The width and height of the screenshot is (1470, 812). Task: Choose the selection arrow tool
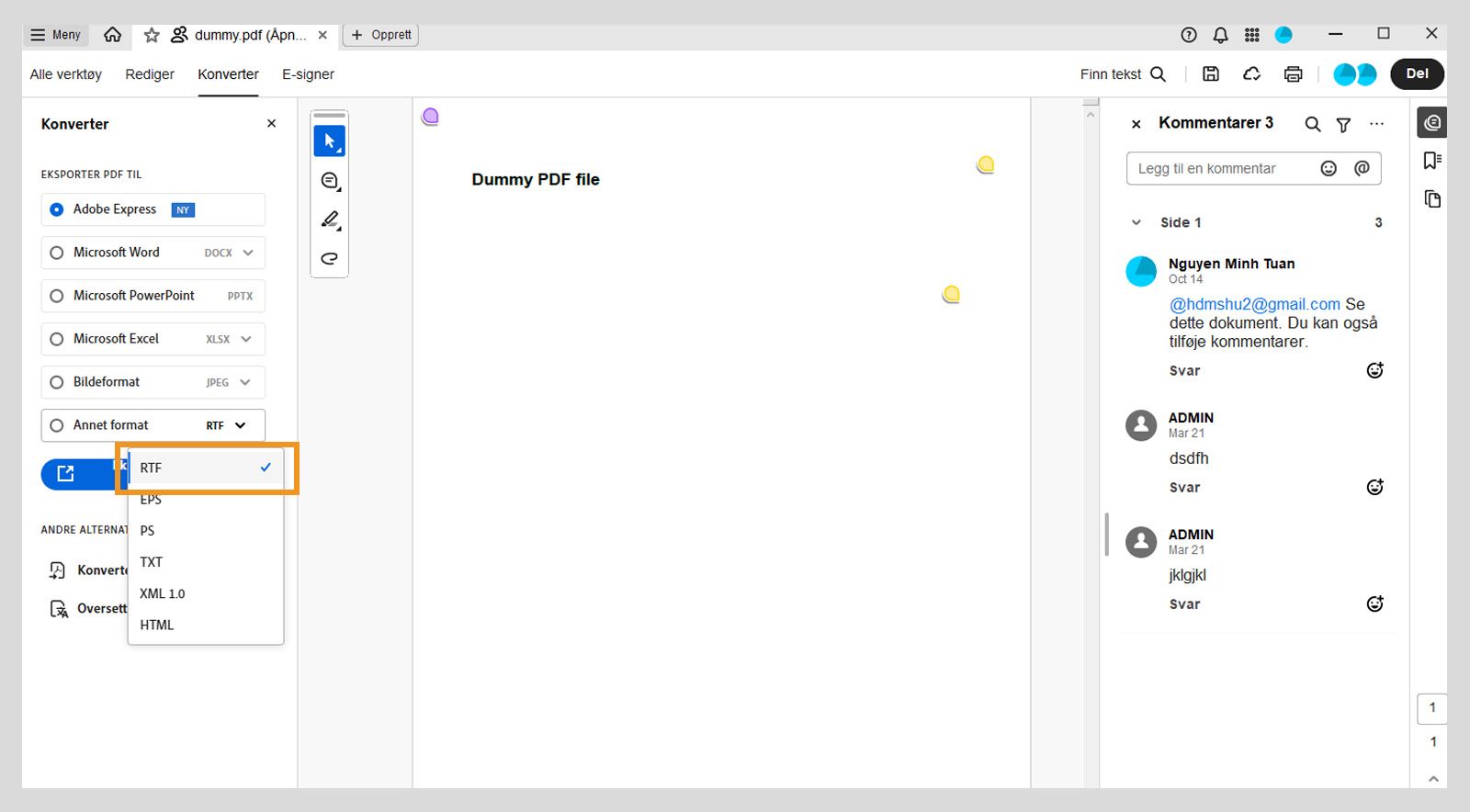pyautogui.click(x=330, y=141)
